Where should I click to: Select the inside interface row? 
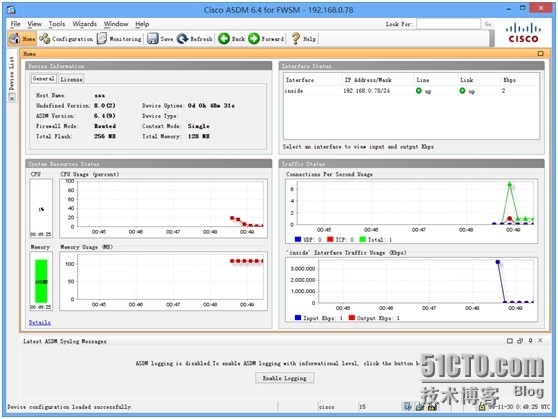tap(411, 91)
